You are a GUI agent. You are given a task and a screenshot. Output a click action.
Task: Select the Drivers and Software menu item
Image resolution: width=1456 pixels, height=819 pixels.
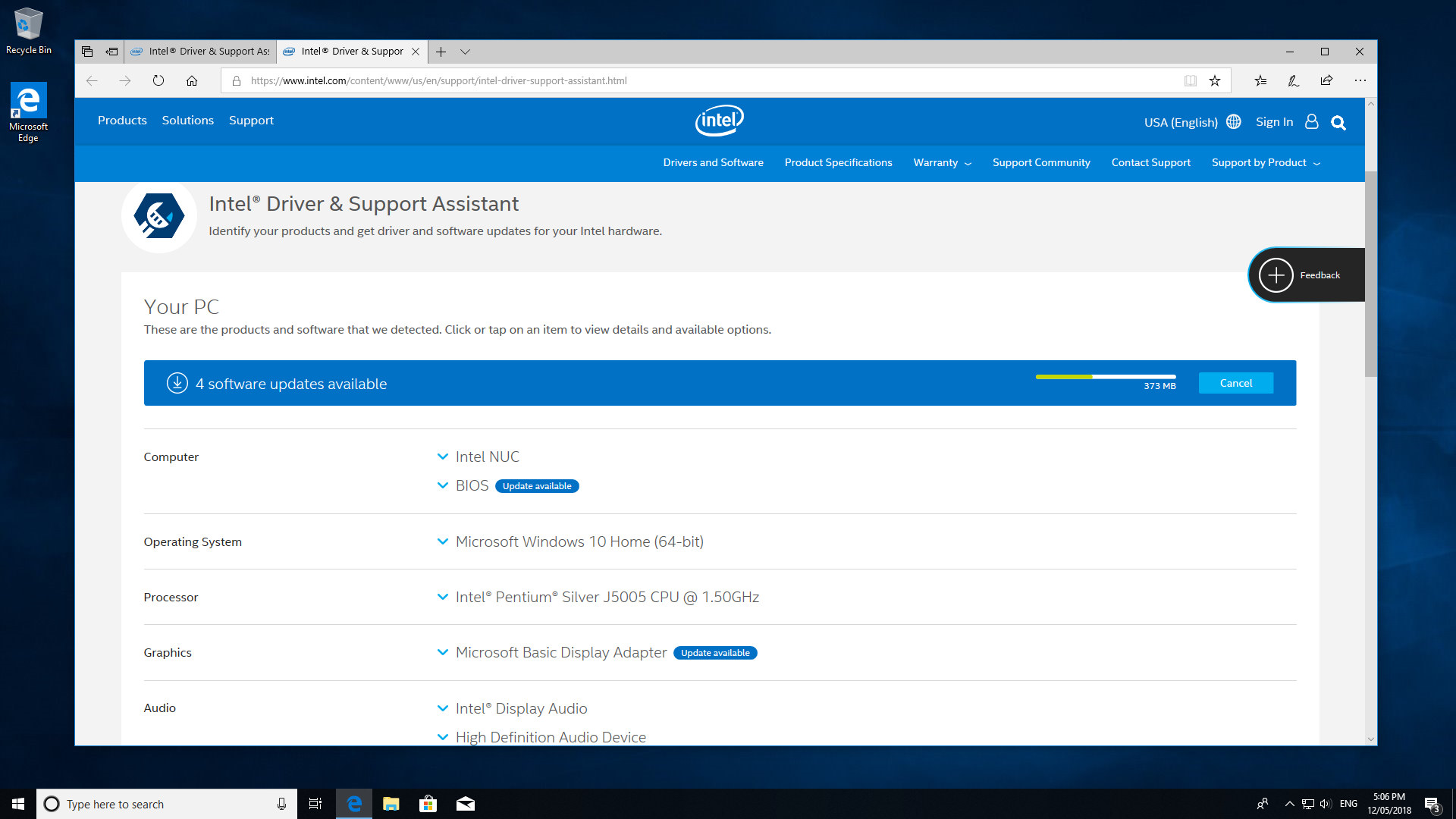coord(713,162)
